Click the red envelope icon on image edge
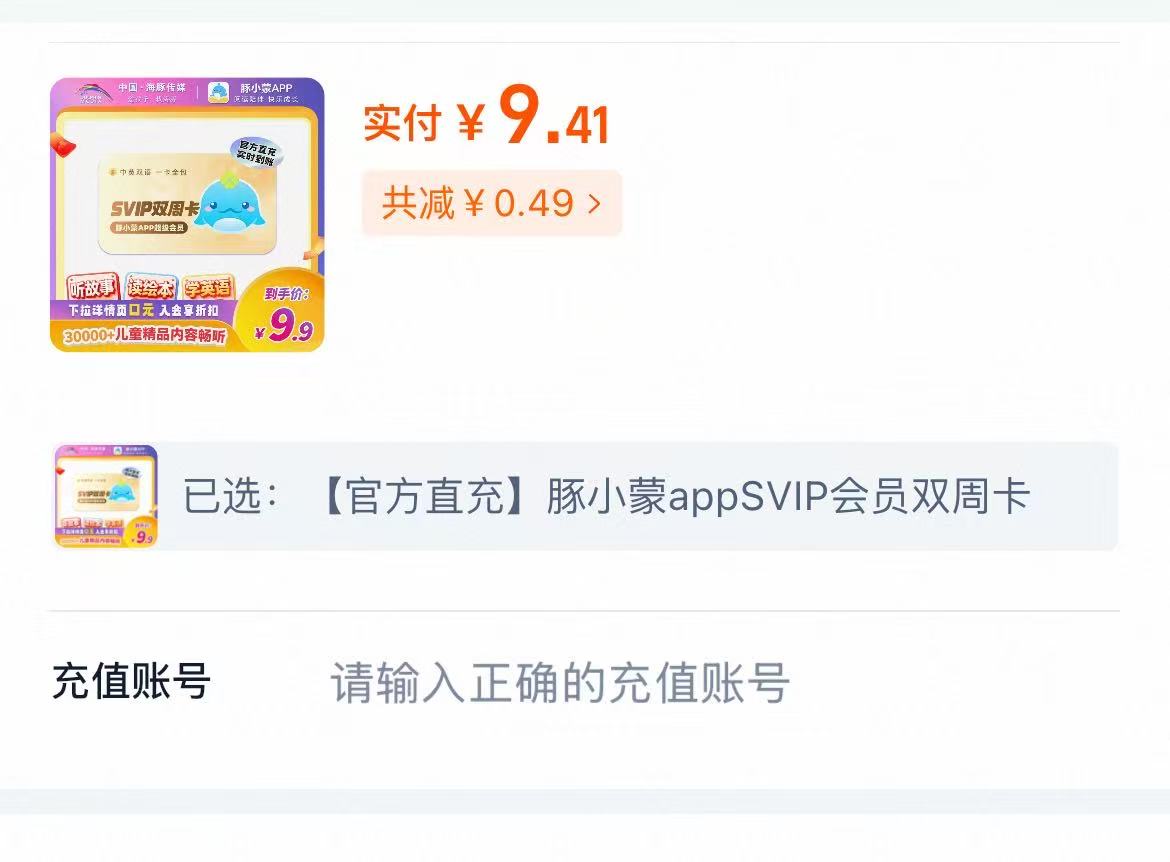The width and height of the screenshot is (1170, 862). click(x=62, y=143)
